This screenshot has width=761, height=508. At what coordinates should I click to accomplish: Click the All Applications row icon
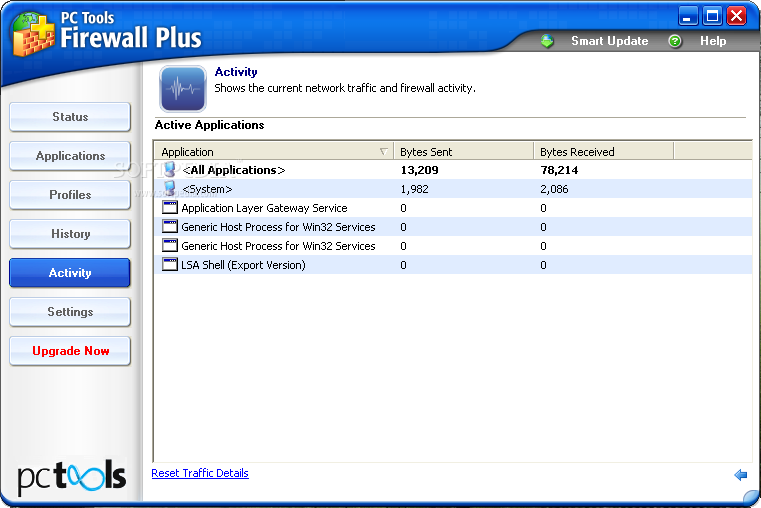169,169
